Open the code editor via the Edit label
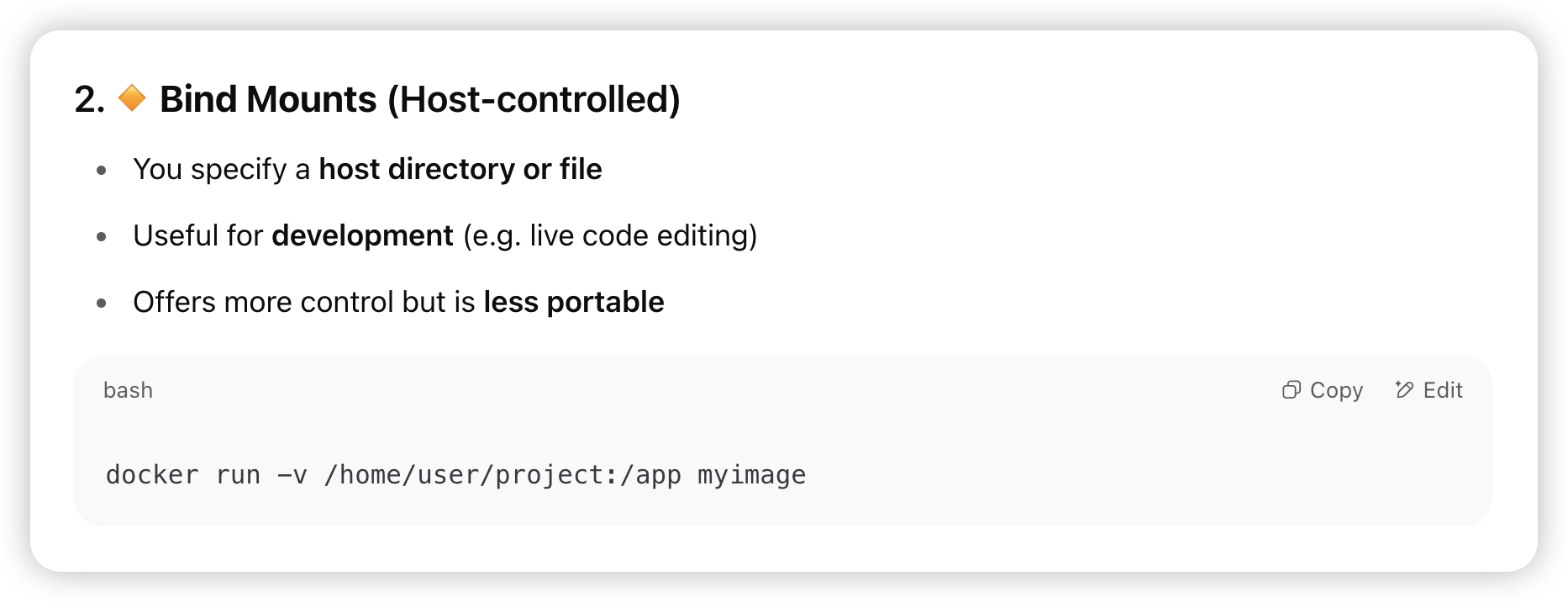The width and height of the screenshot is (1568, 602). tap(1443, 390)
